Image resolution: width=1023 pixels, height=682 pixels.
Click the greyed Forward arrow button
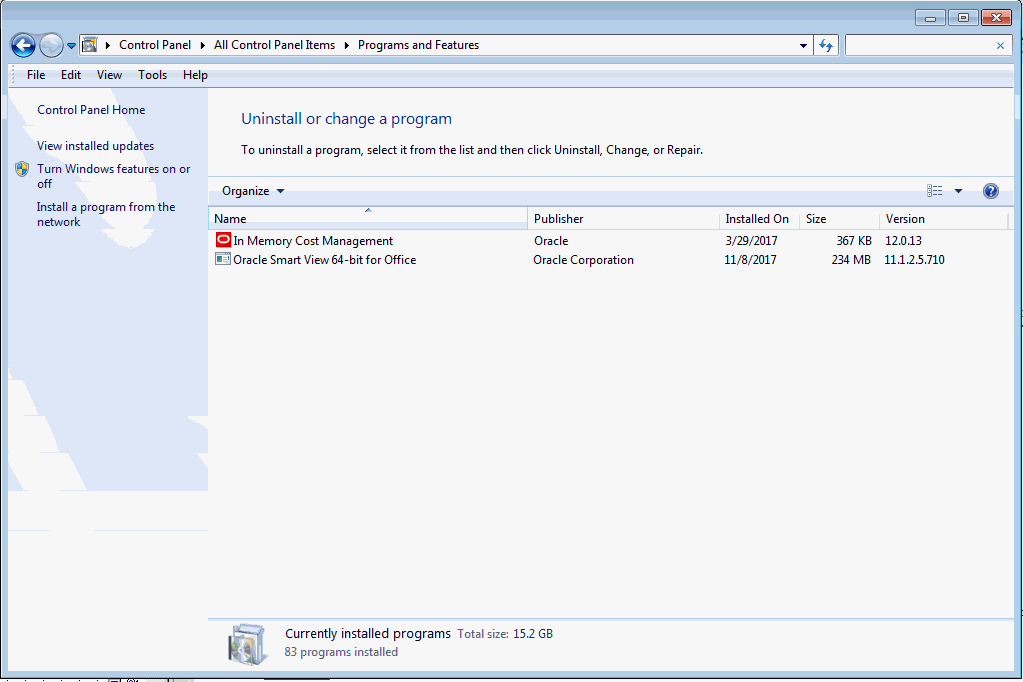click(x=51, y=45)
